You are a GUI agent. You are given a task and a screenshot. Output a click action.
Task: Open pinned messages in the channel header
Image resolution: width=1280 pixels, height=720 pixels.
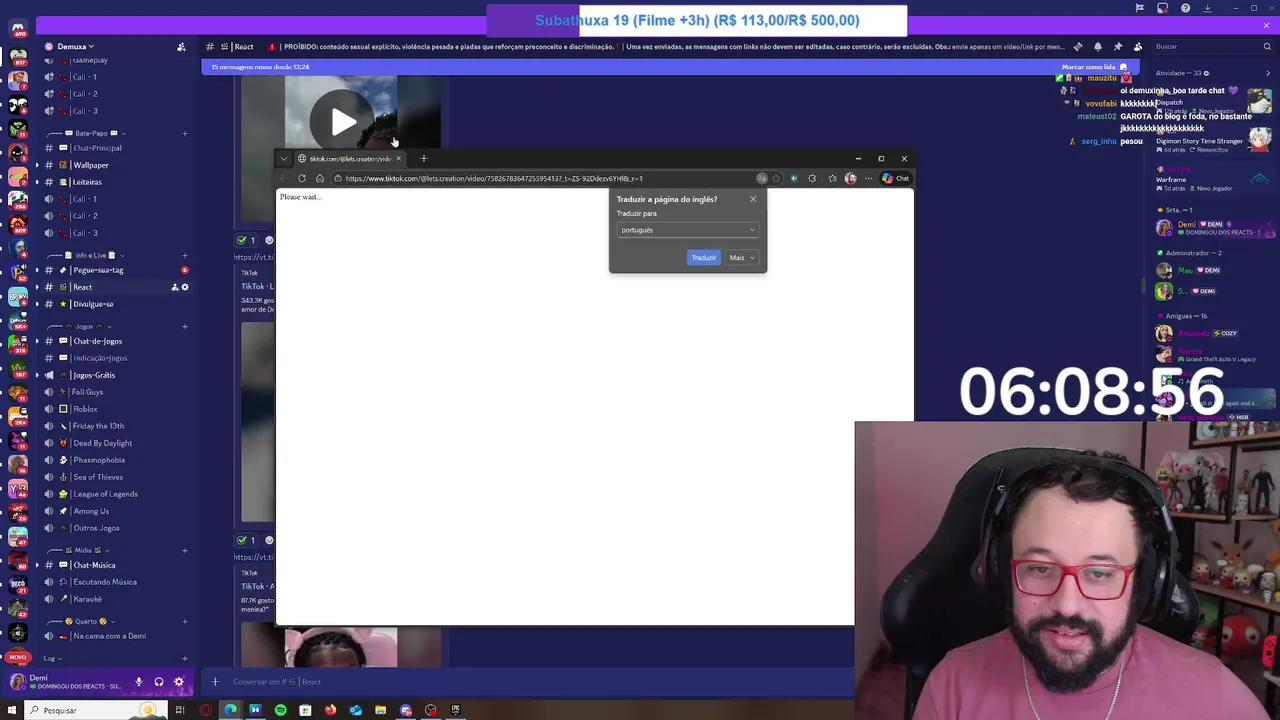click(x=1118, y=46)
